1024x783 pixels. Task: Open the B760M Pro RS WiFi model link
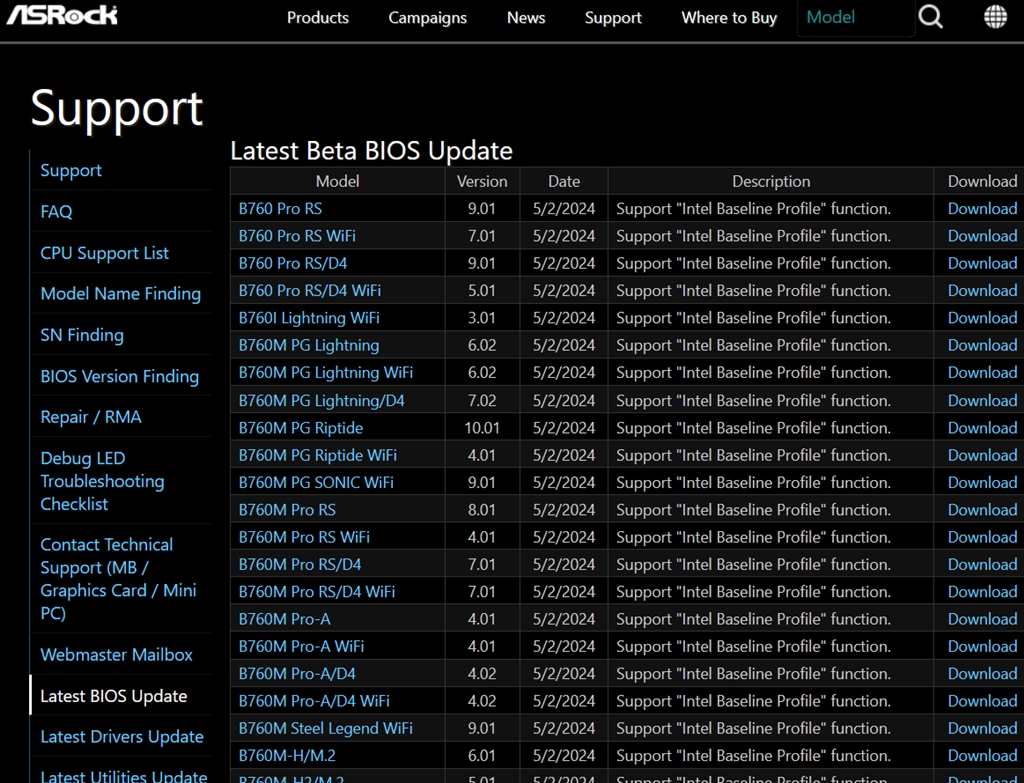[x=304, y=537]
